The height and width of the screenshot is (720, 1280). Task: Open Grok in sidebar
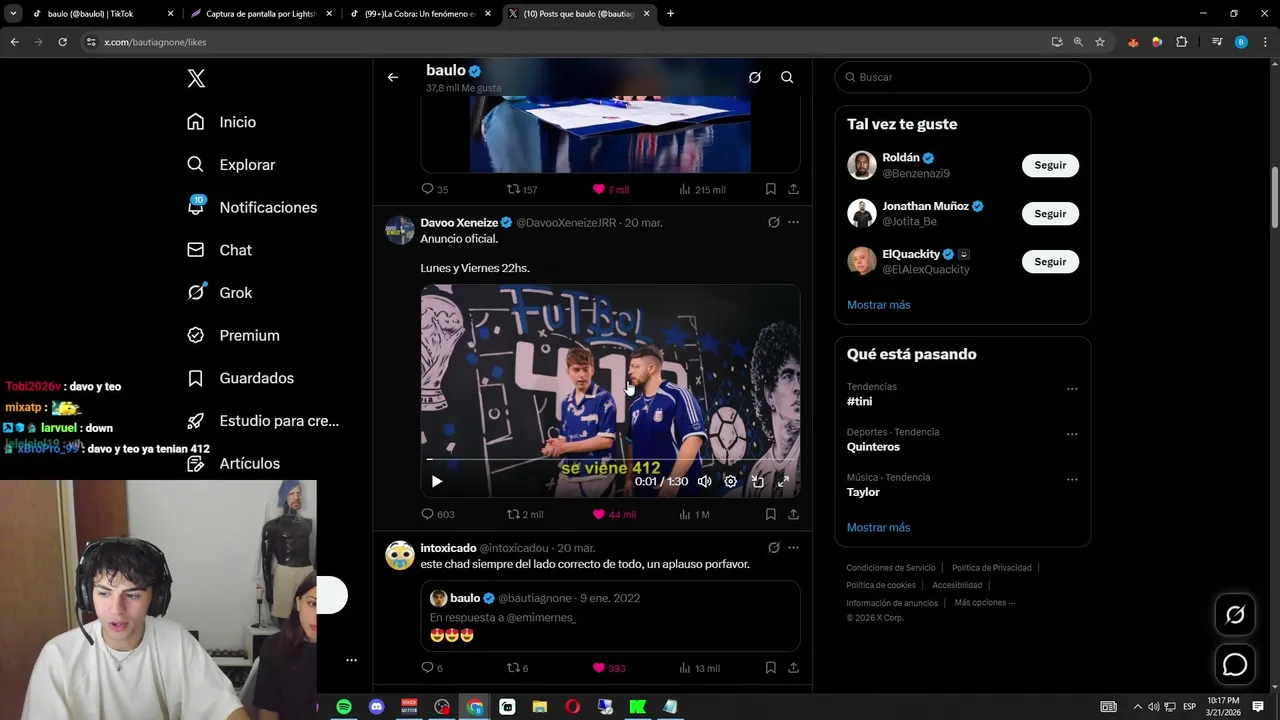coord(219,293)
